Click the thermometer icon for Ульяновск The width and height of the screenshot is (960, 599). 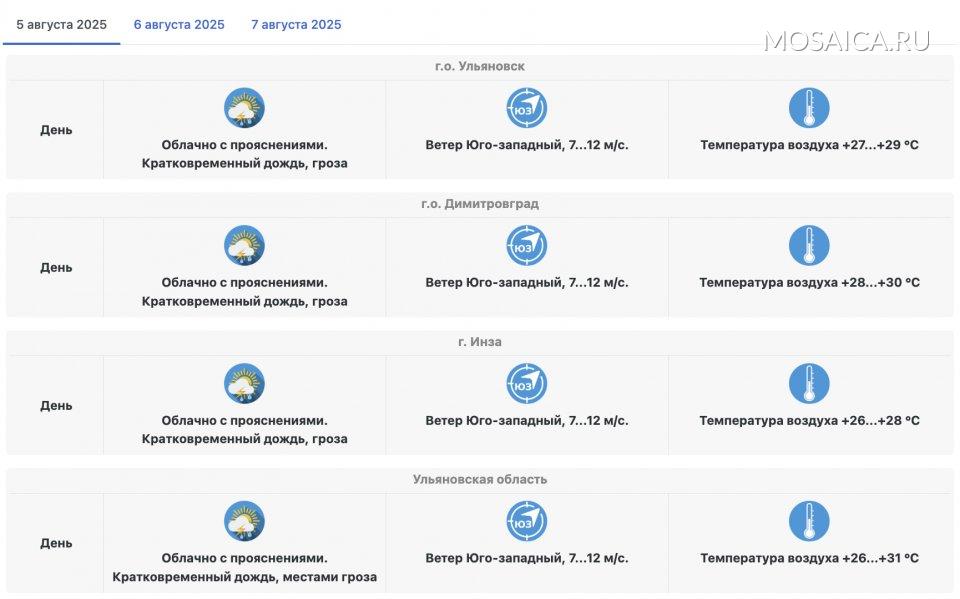pyautogui.click(x=809, y=108)
